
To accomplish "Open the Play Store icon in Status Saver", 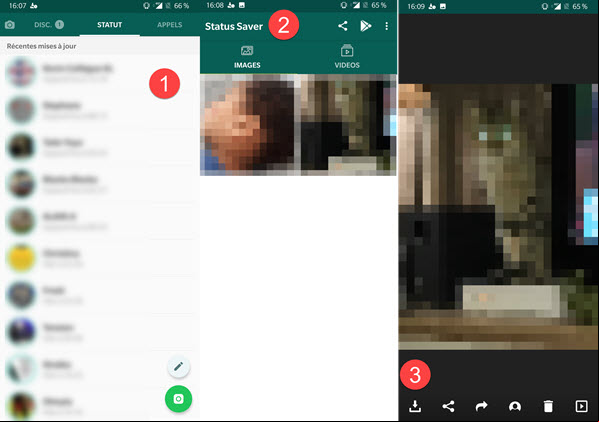I will (366, 26).
